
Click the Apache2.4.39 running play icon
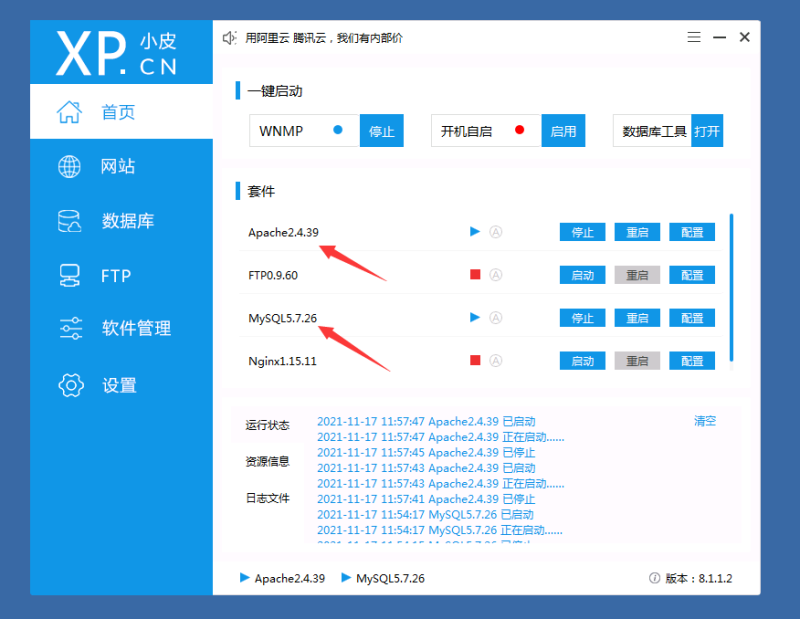[475, 232]
